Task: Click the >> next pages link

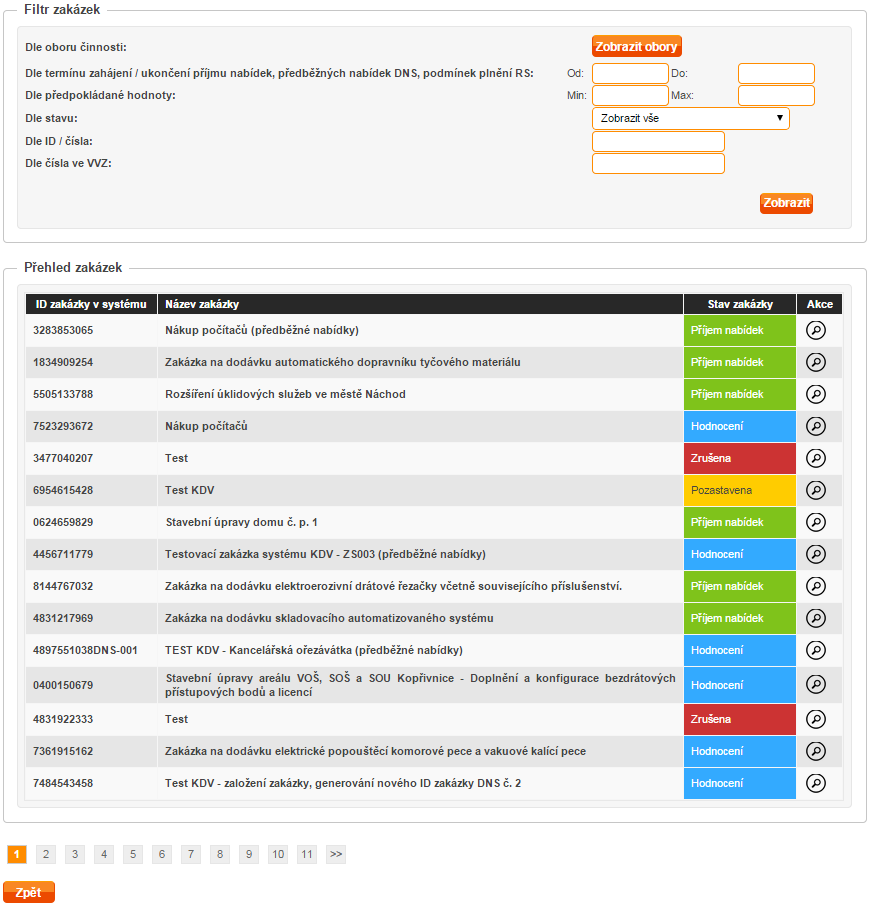Action: 336,854
